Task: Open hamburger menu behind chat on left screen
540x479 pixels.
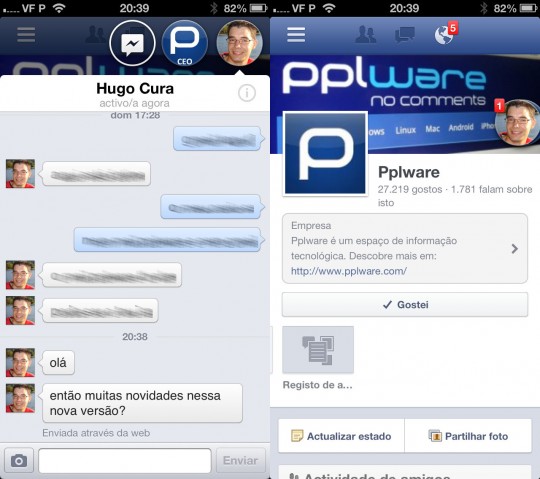Action: [x=26, y=35]
